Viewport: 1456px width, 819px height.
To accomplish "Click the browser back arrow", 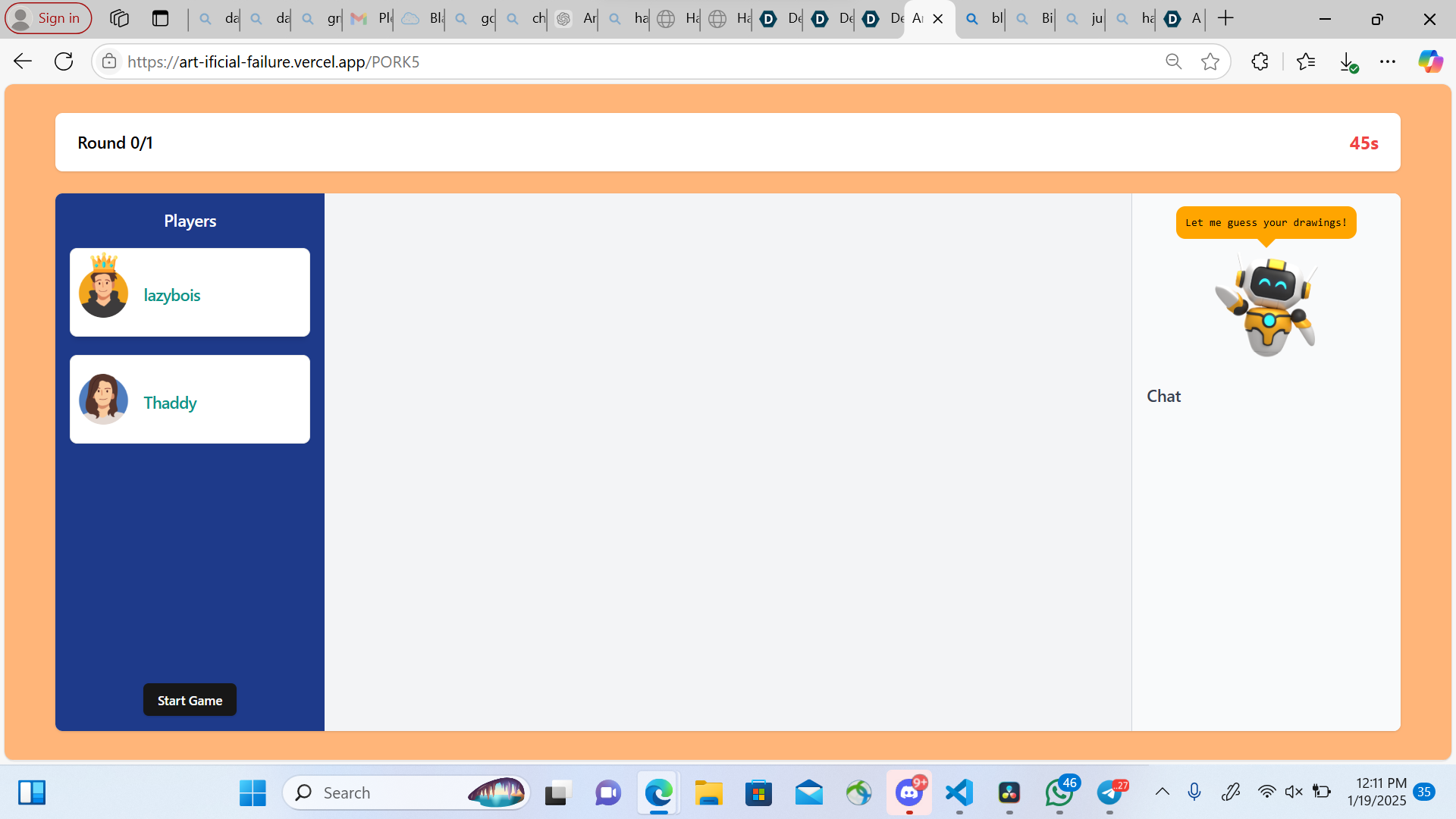I will [x=23, y=61].
